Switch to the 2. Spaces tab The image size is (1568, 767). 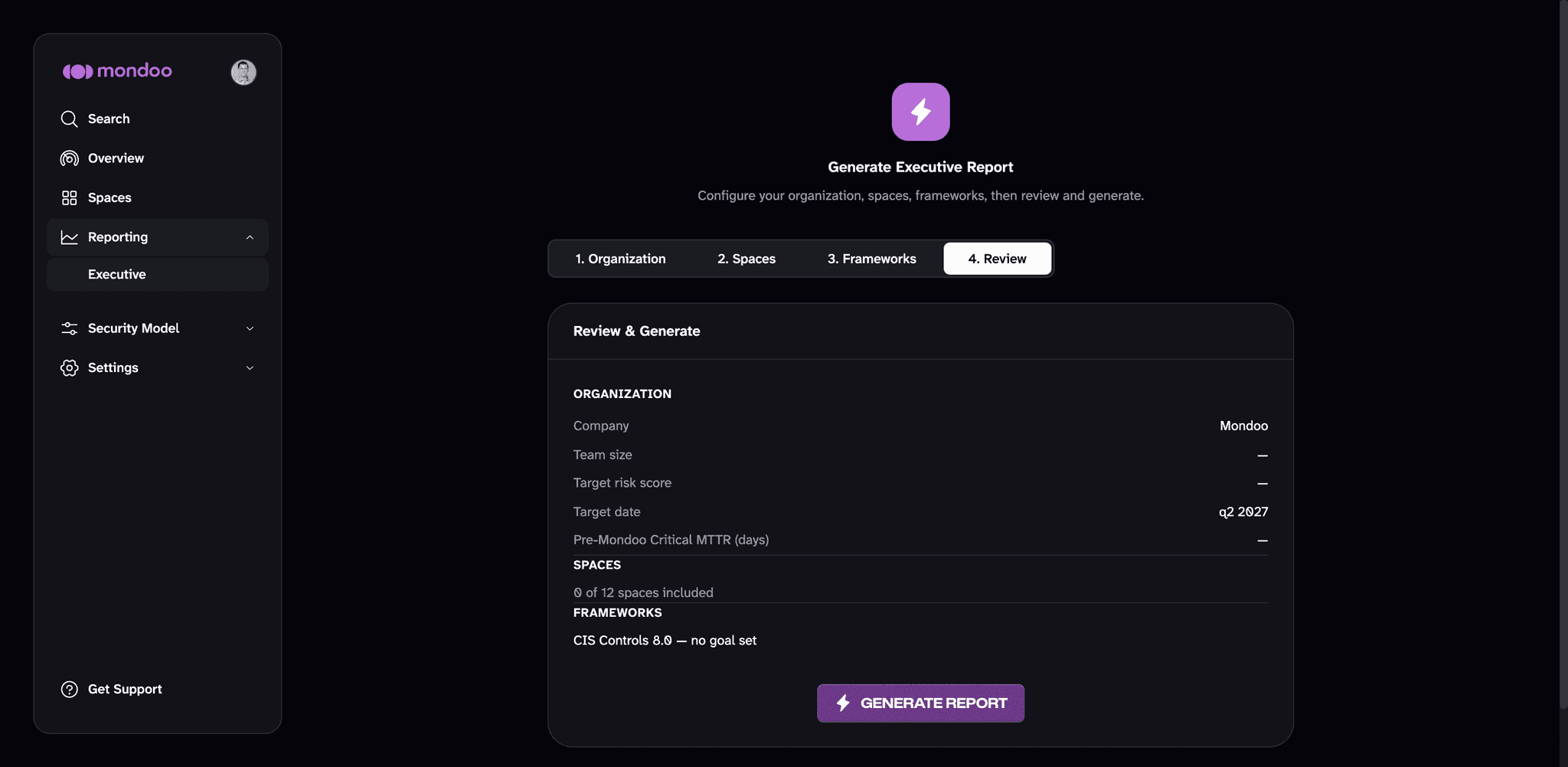pos(746,259)
